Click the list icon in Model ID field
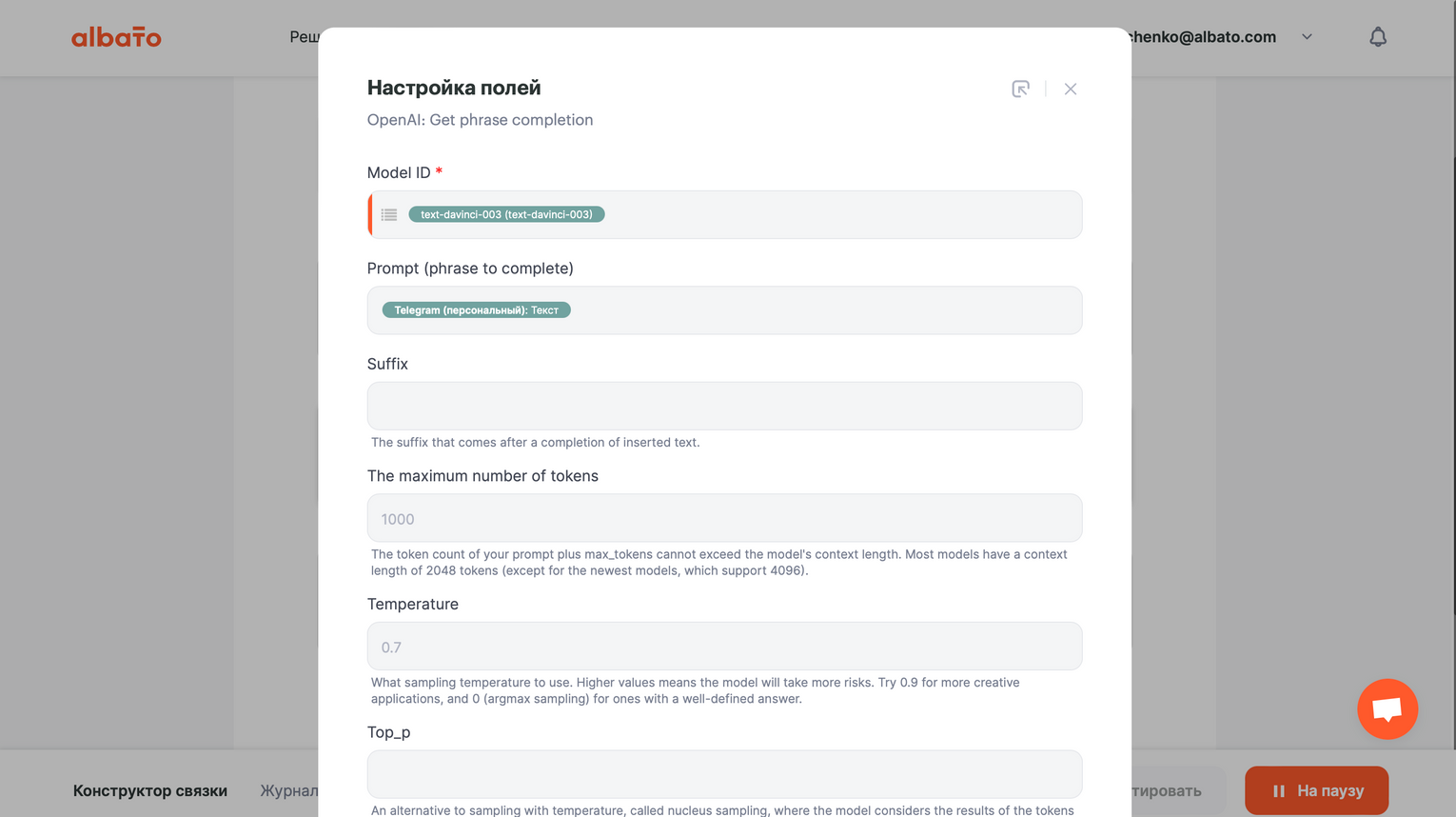Screen dimensions: 1456x817 pos(389,215)
